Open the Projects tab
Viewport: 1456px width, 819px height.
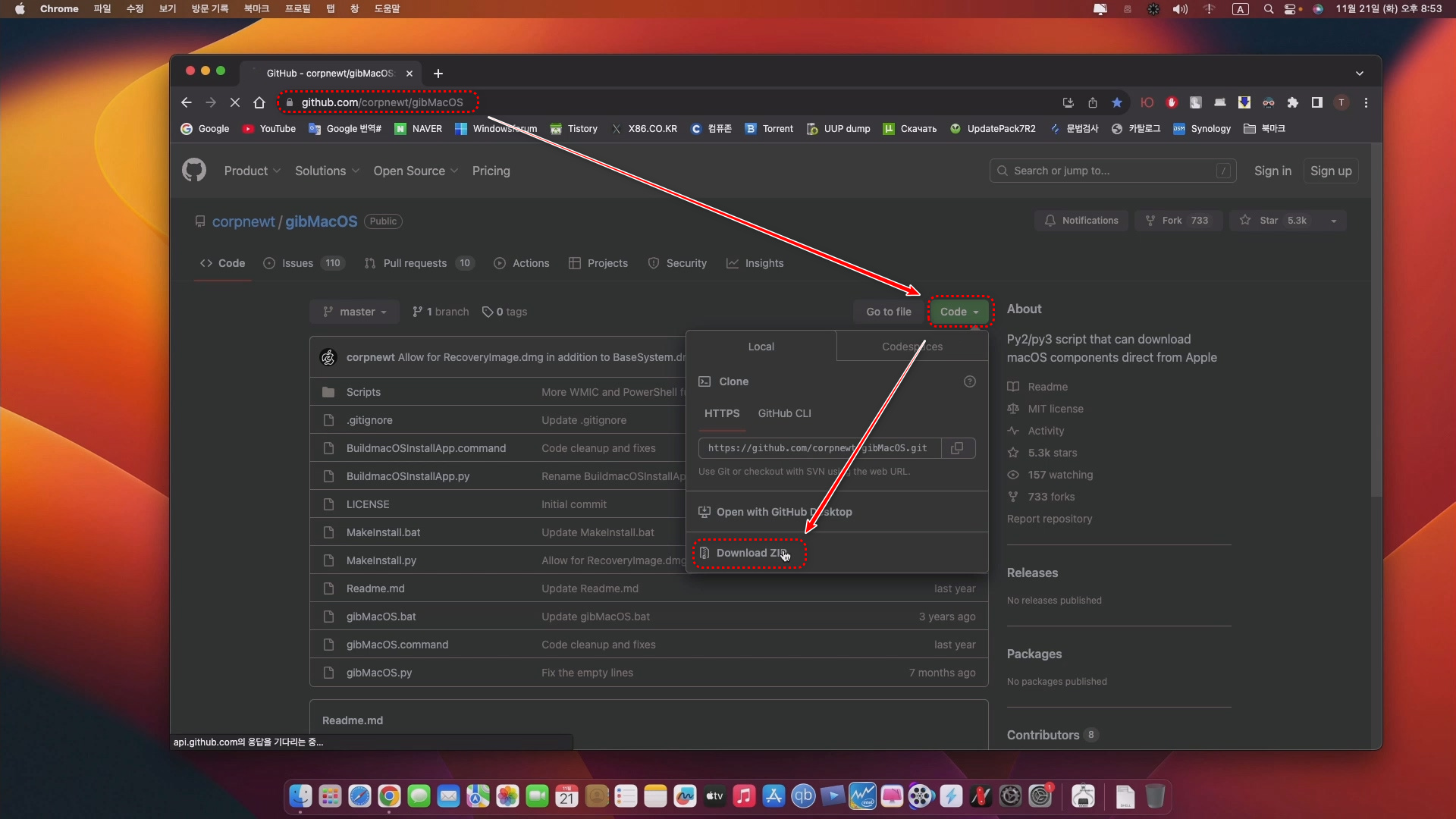coord(598,263)
